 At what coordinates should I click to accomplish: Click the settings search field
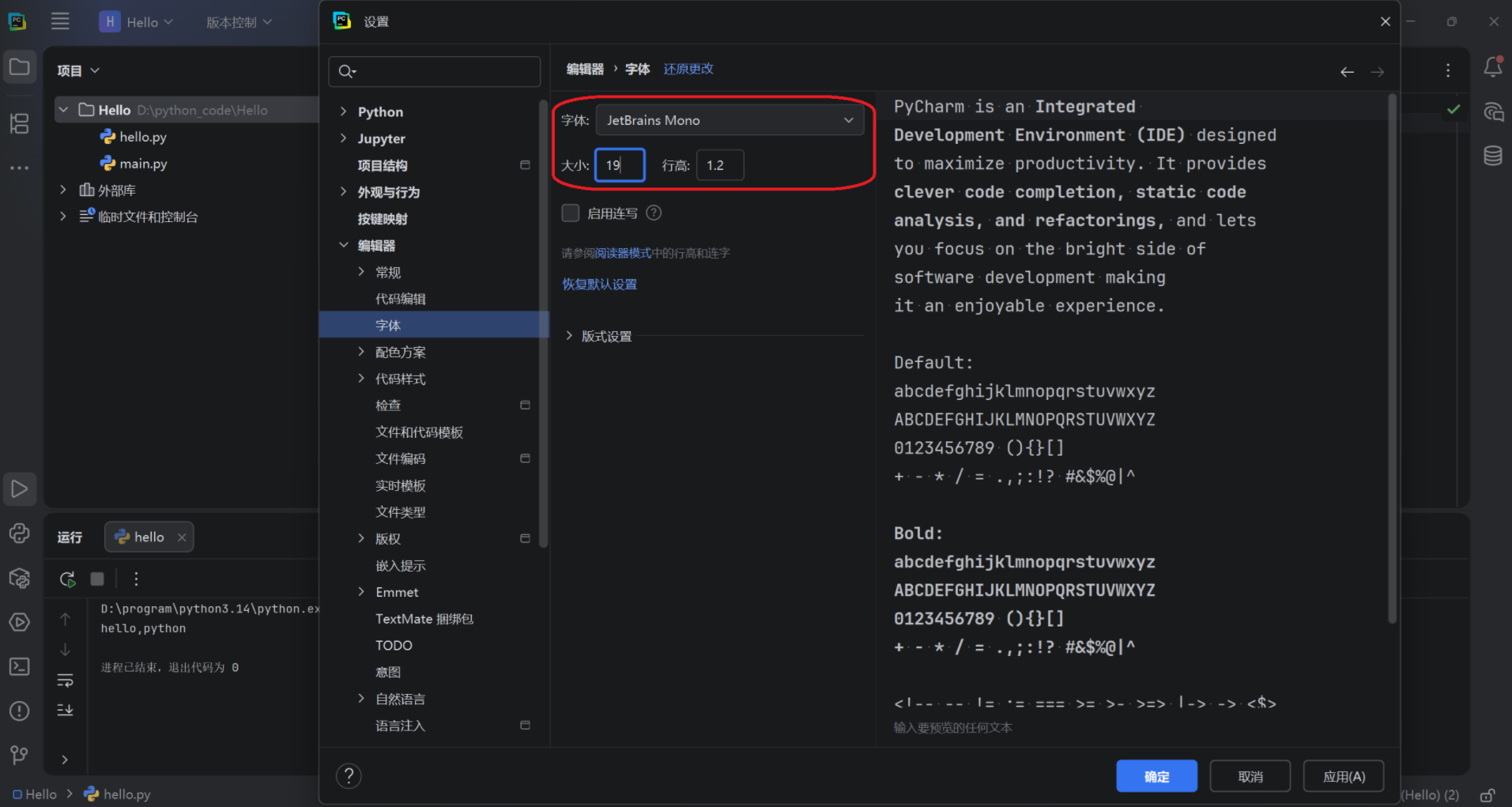(x=435, y=72)
